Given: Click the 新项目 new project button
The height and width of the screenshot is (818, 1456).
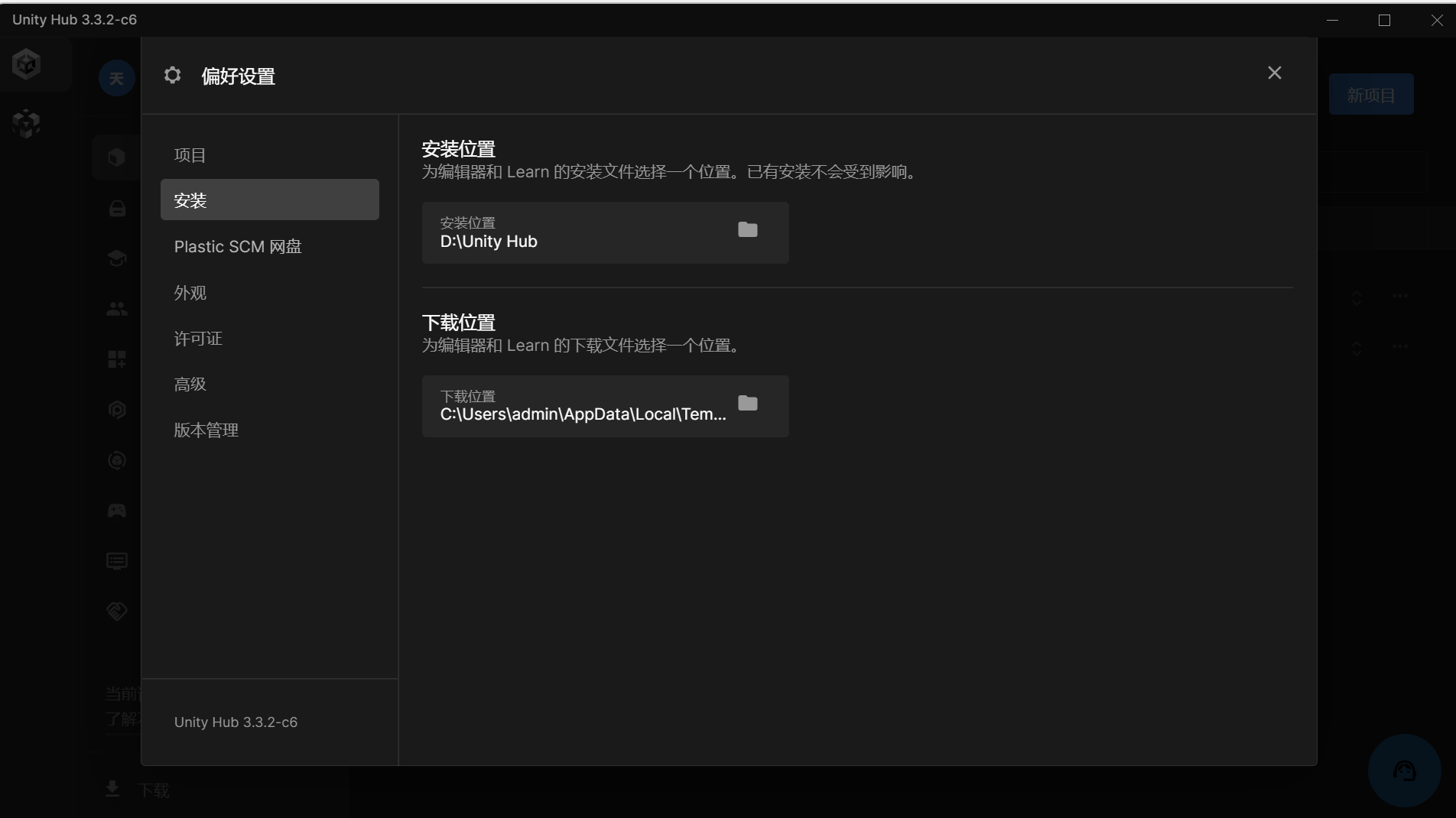Looking at the screenshot, I should 1370,95.
